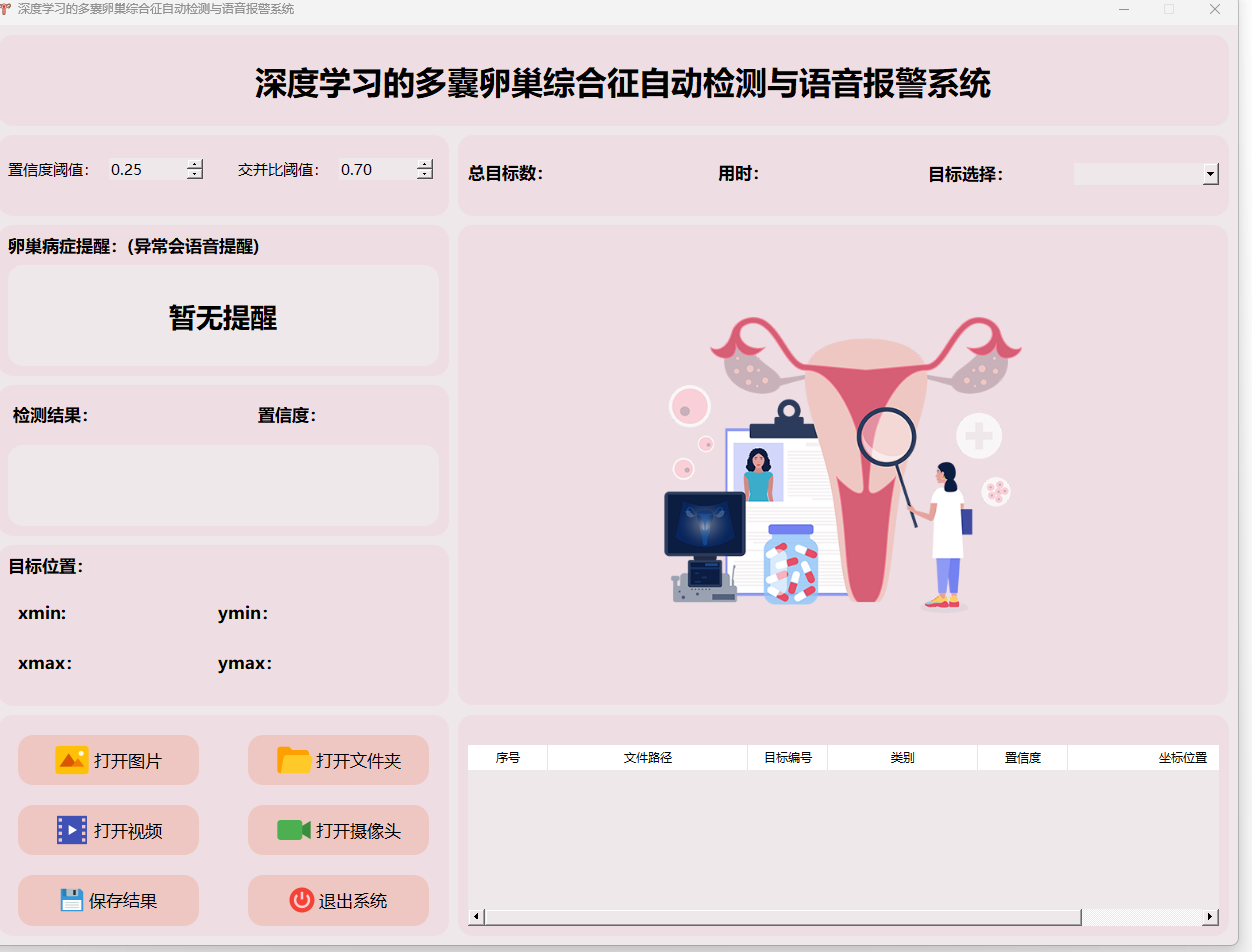Expand the 目标选择 dropdown arrow
The width and height of the screenshot is (1252, 952).
[1211, 174]
